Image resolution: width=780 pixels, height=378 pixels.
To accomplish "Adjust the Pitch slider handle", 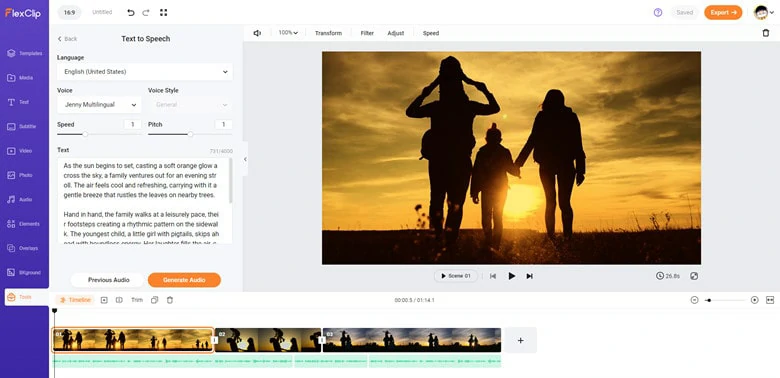I will [x=190, y=134].
